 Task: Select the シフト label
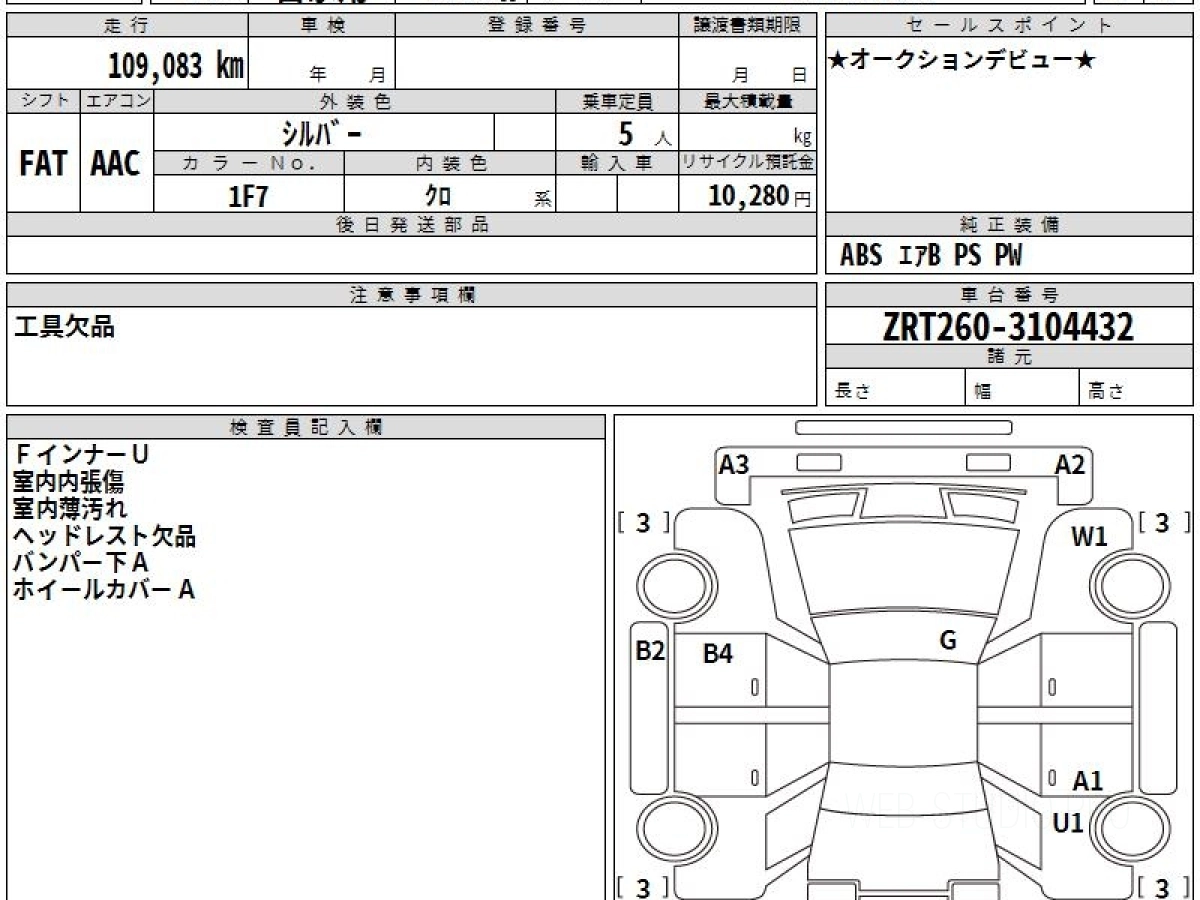click(x=43, y=101)
